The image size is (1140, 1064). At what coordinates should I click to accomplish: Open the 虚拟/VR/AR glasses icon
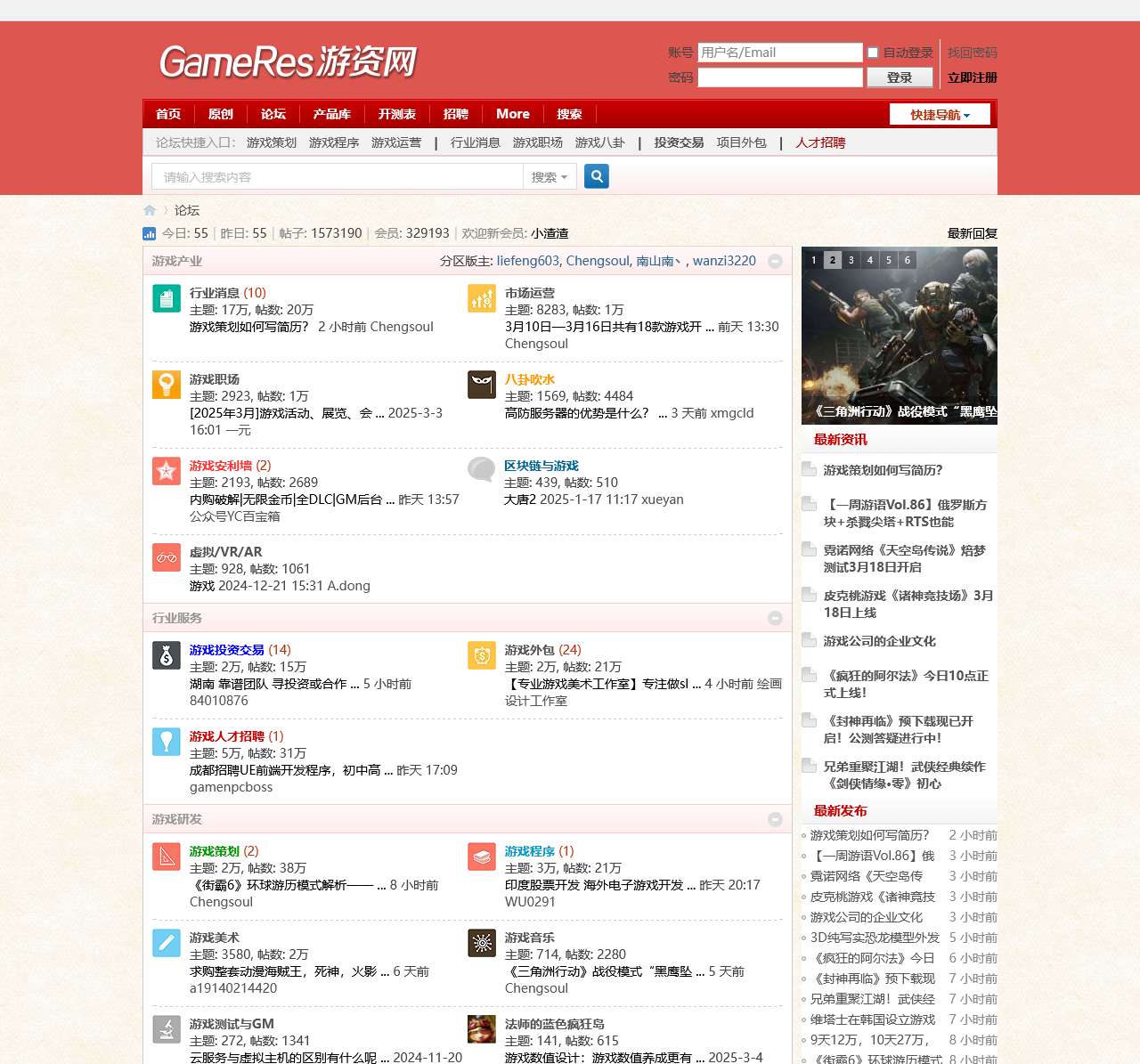click(x=167, y=557)
